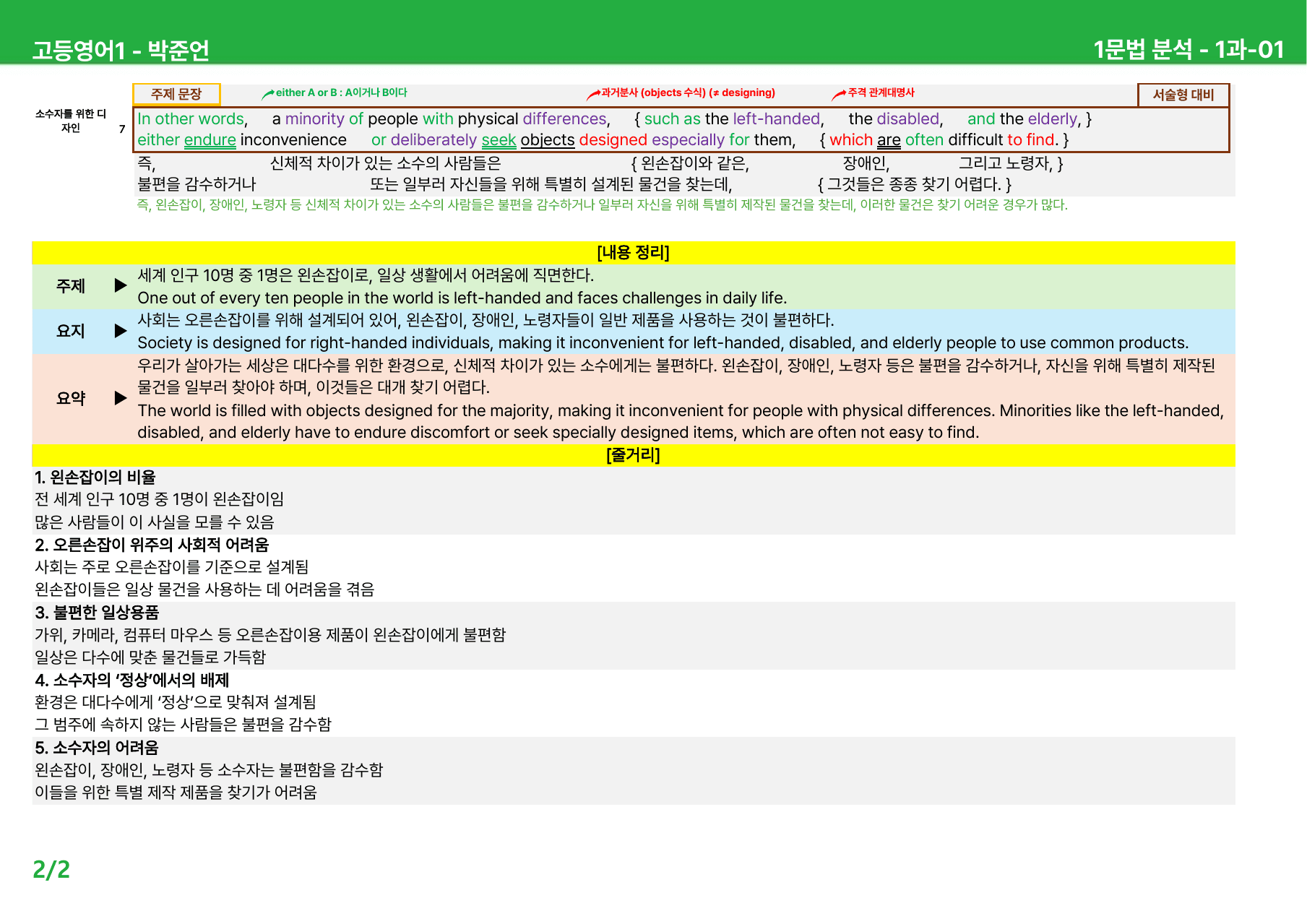1307x924 pixels.
Task: Click the 요약 row label
Action: pos(71,398)
